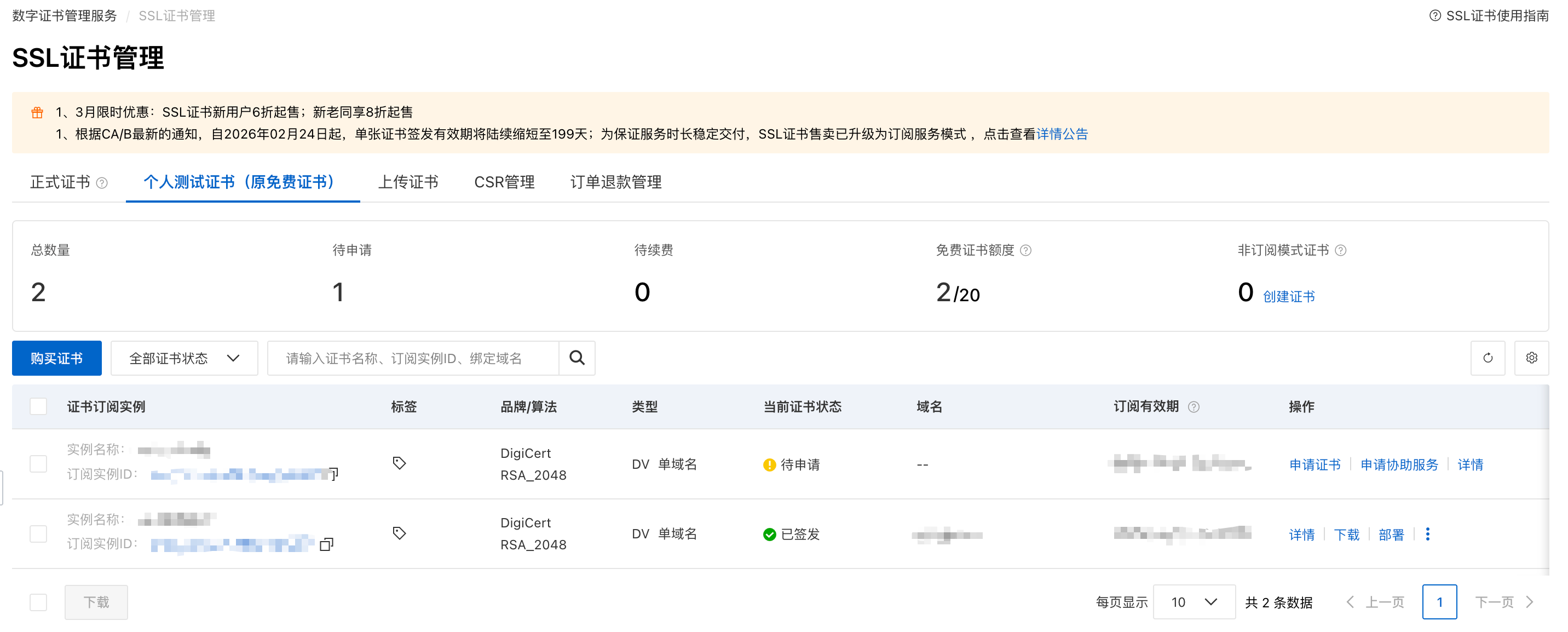Open more actions three-dot menu
The width and height of the screenshot is (1568, 632).
[1427, 534]
